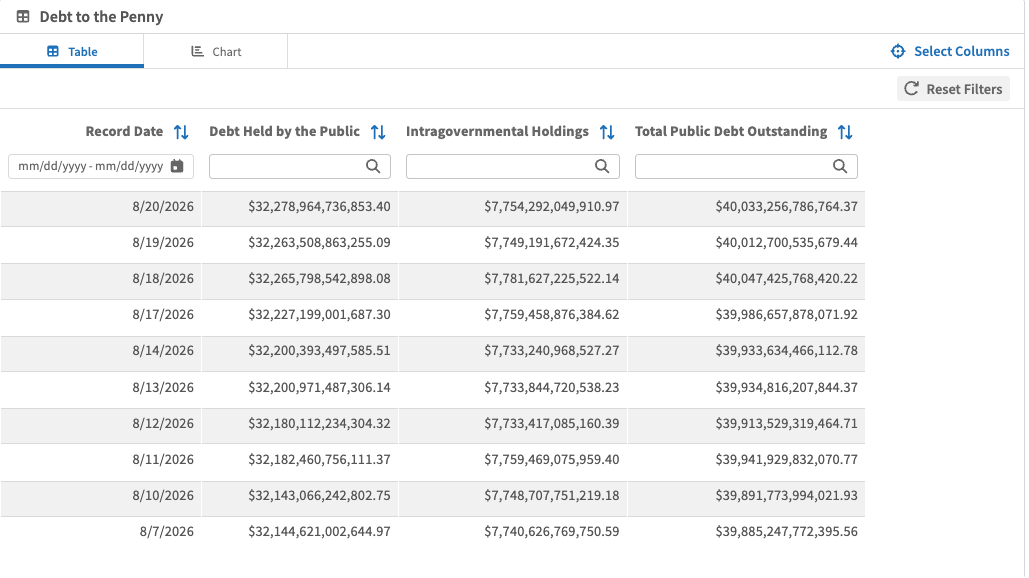Click the $40,047,425,768,420.22 total debt cell
Screen dimensions: 1029x578
pyautogui.click(x=786, y=279)
